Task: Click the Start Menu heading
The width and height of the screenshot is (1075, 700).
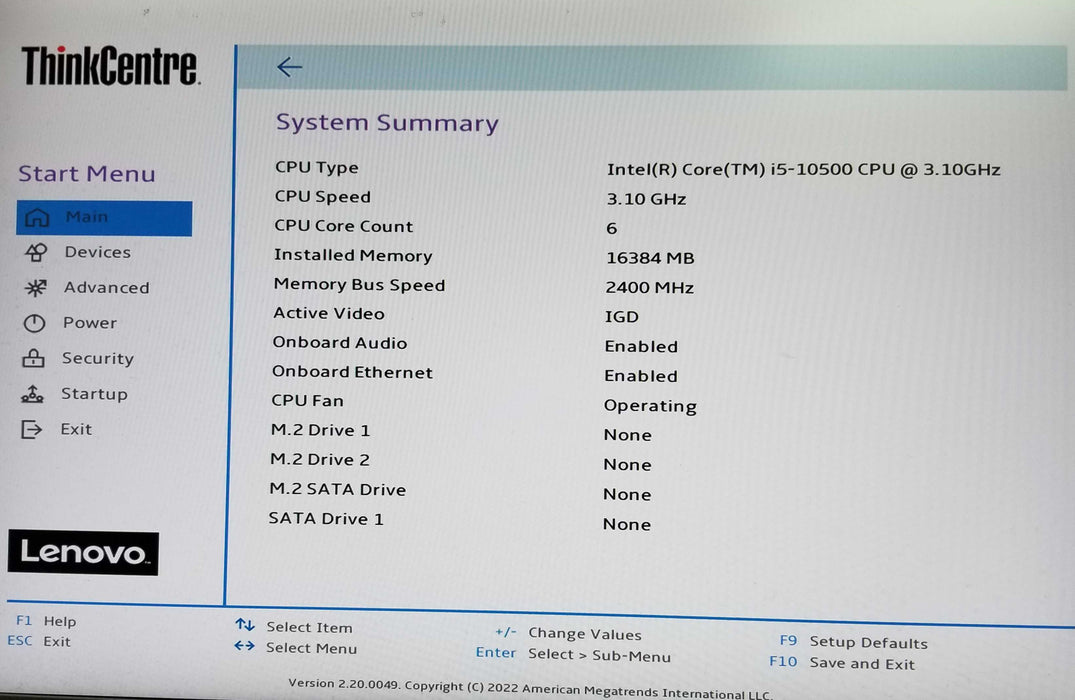Action: point(86,173)
